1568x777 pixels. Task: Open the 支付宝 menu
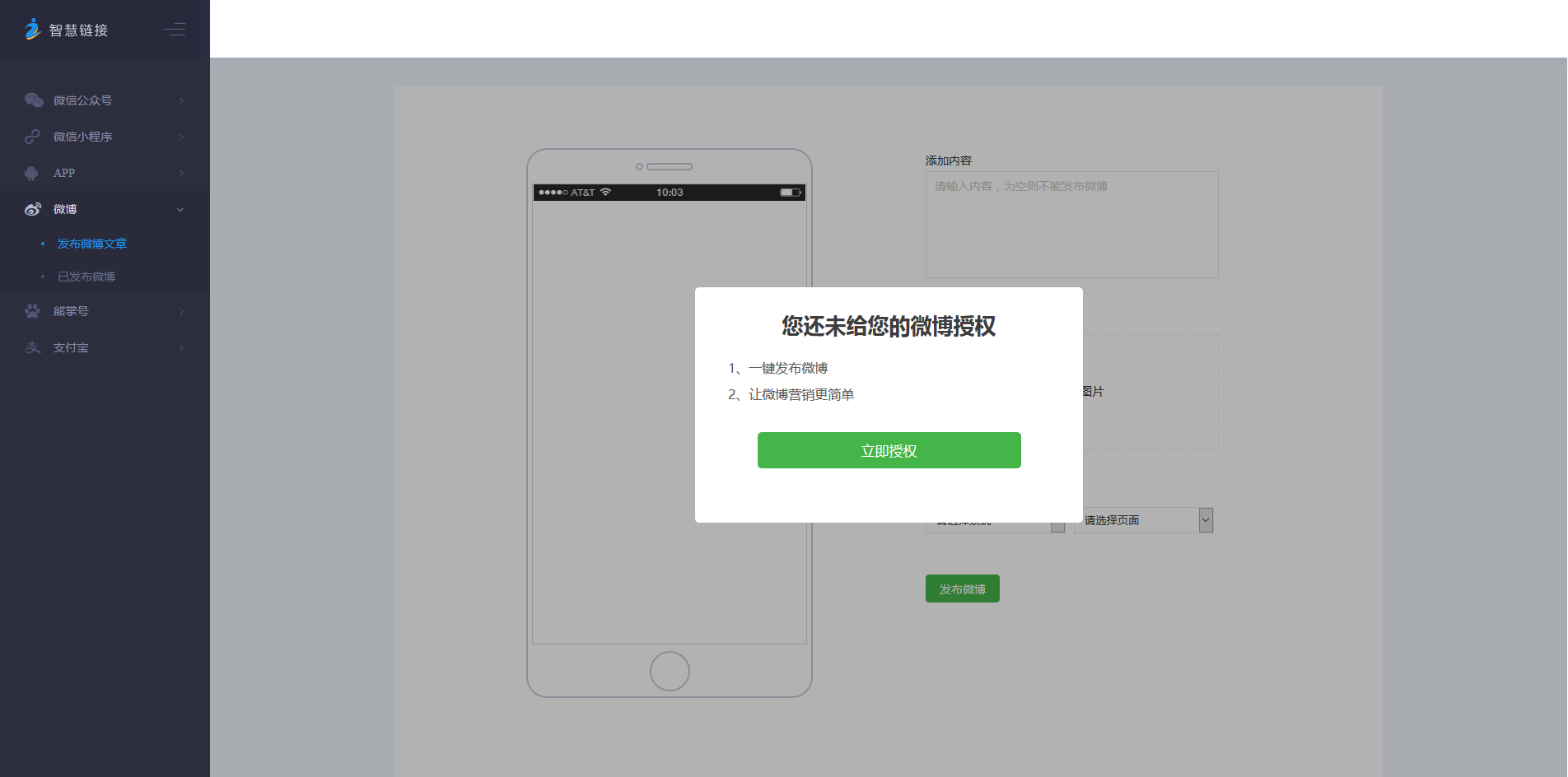[x=105, y=347]
